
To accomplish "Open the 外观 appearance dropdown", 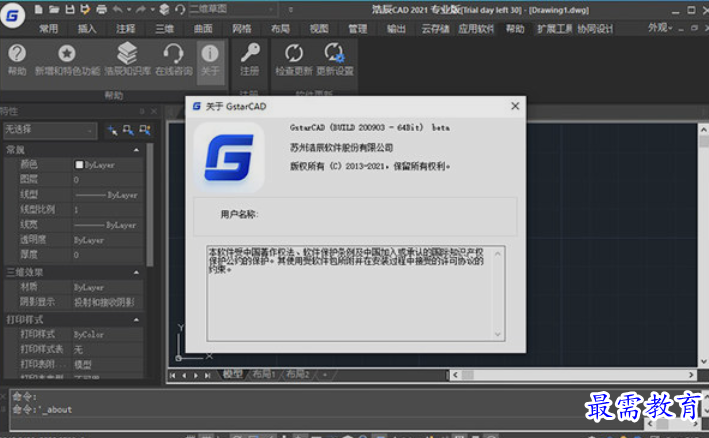I will 660,28.
